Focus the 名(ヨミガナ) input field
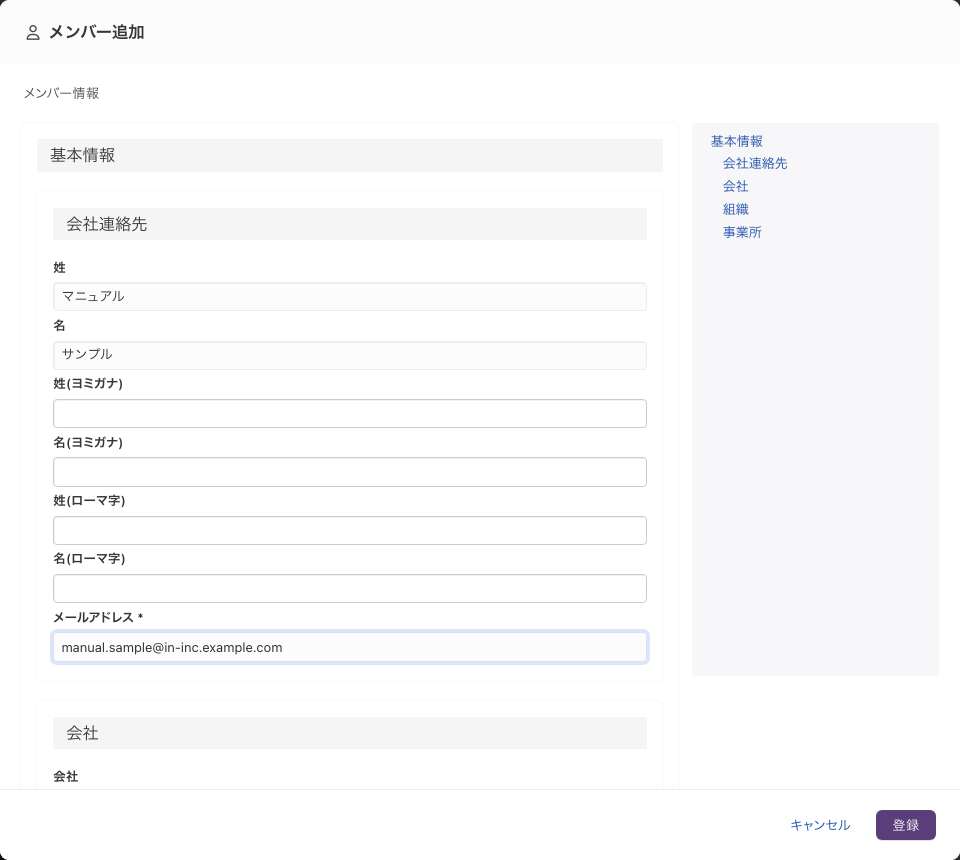The height and width of the screenshot is (860, 960). [x=350, y=472]
